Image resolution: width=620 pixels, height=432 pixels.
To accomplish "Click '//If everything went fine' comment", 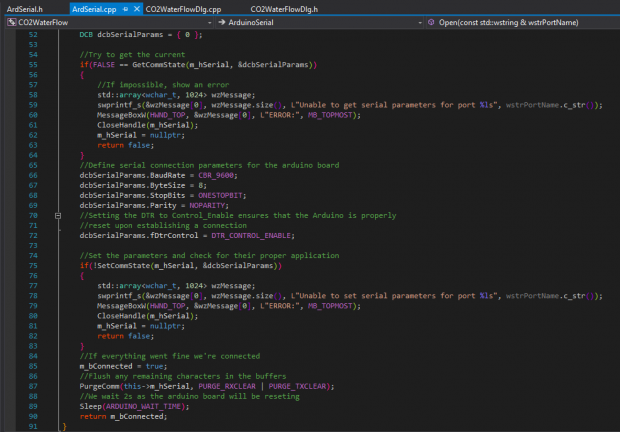I will 170,356.
